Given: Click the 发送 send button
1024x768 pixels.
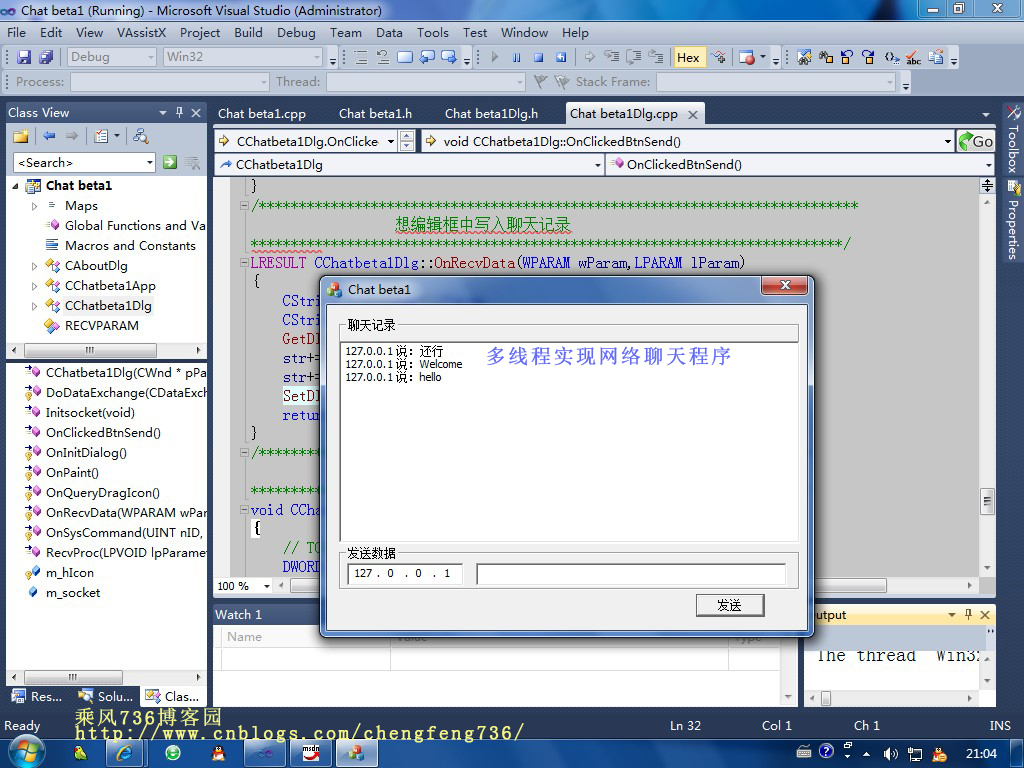Looking at the screenshot, I should pyautogui.click(x=729, y=605).
